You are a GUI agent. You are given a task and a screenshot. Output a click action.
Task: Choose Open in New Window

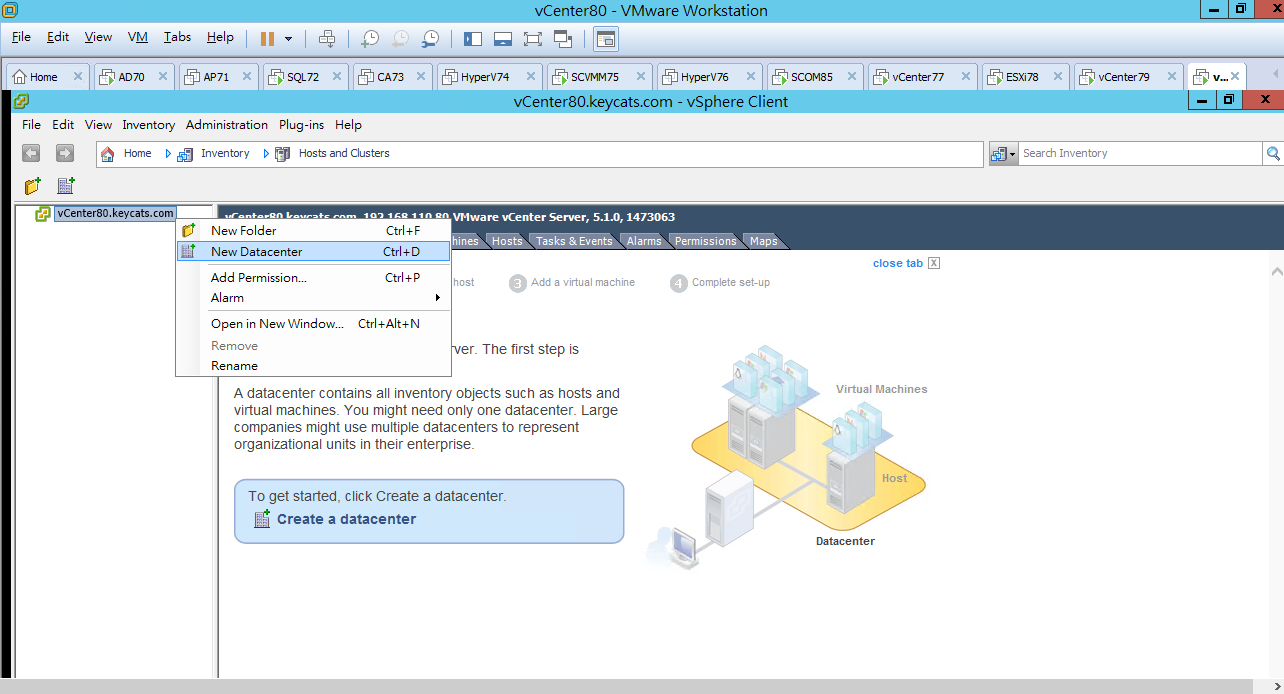(x=313, y=324)
